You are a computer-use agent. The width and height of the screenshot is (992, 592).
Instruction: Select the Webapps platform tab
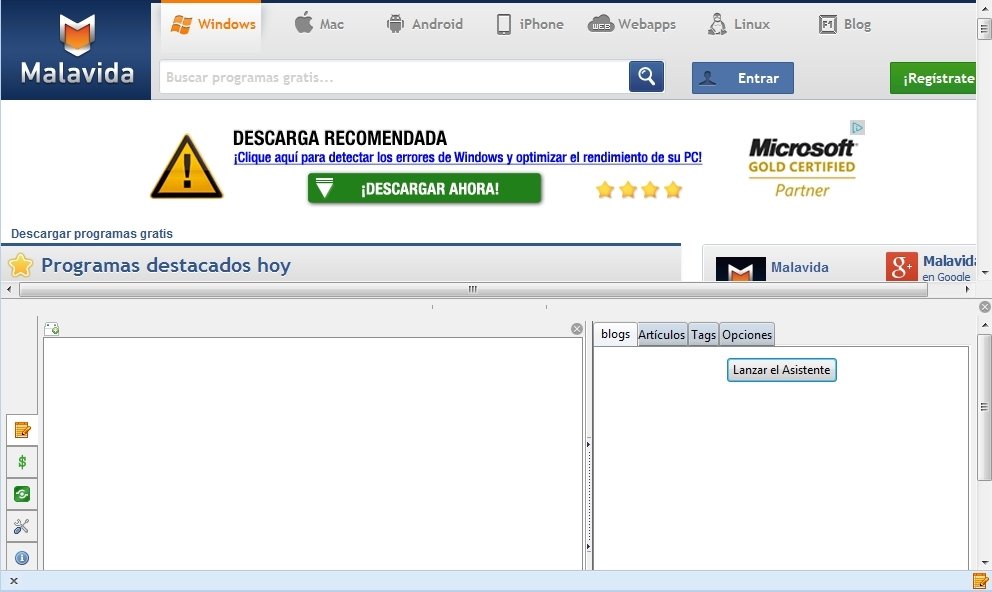click(x=631, y=24)
